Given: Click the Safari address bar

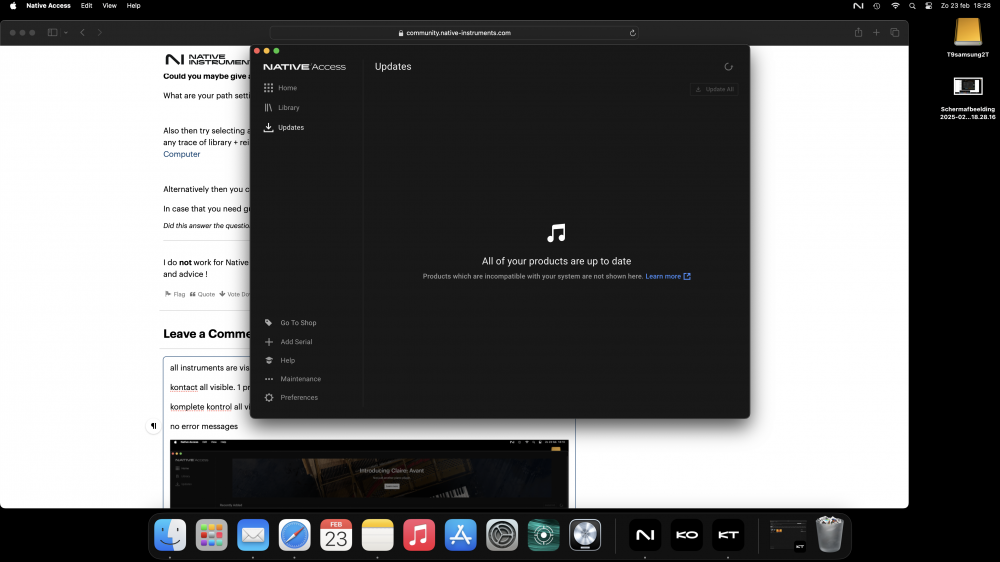Looking at the screenshot, I should point(454,33).
